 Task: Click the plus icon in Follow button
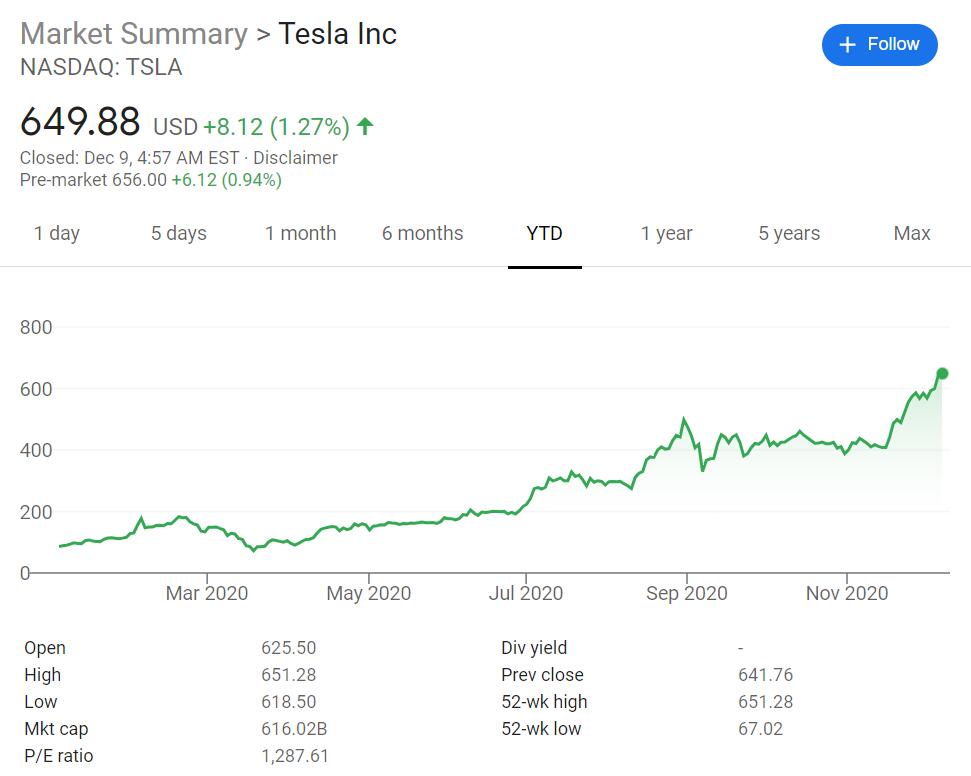click(x=848, y=45)
